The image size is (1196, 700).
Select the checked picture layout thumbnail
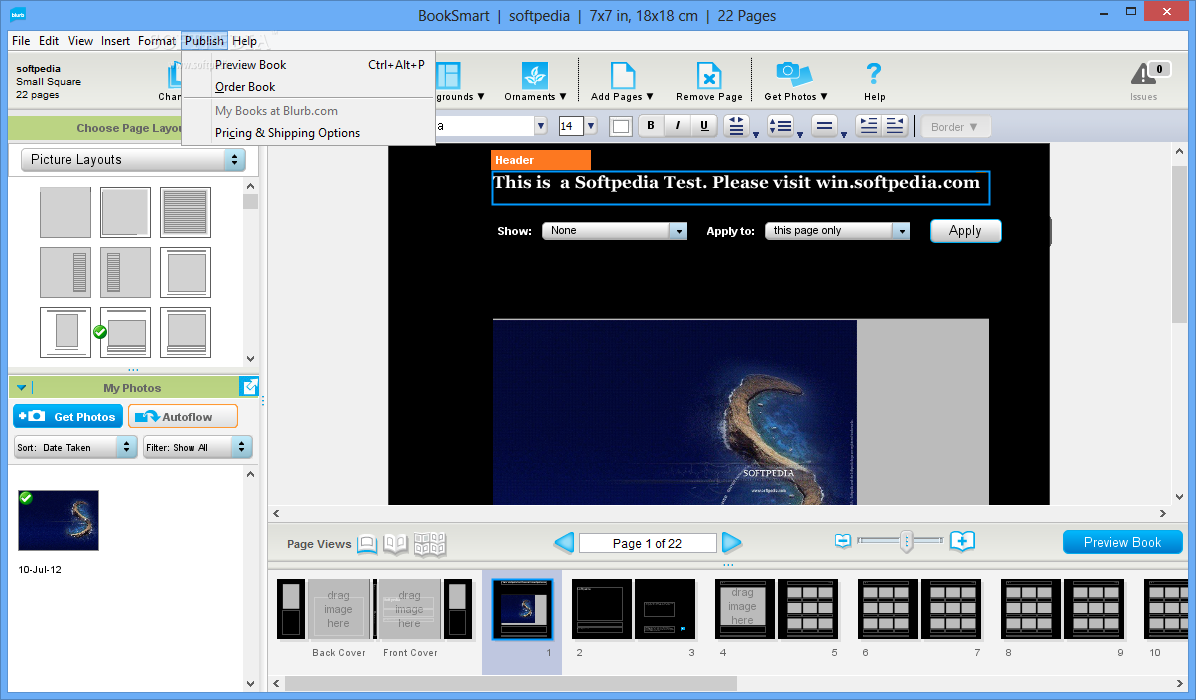[x=125, y=332]
